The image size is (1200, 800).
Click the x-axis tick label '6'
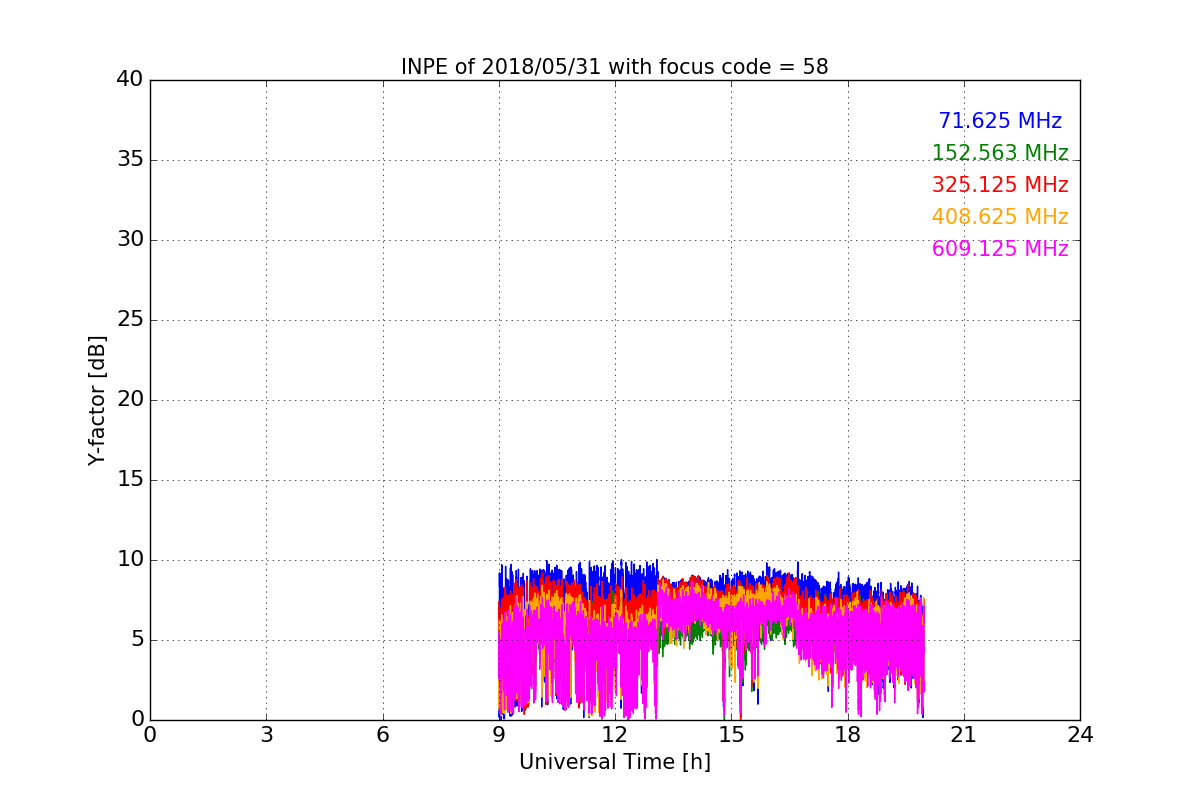coord(383,735)
